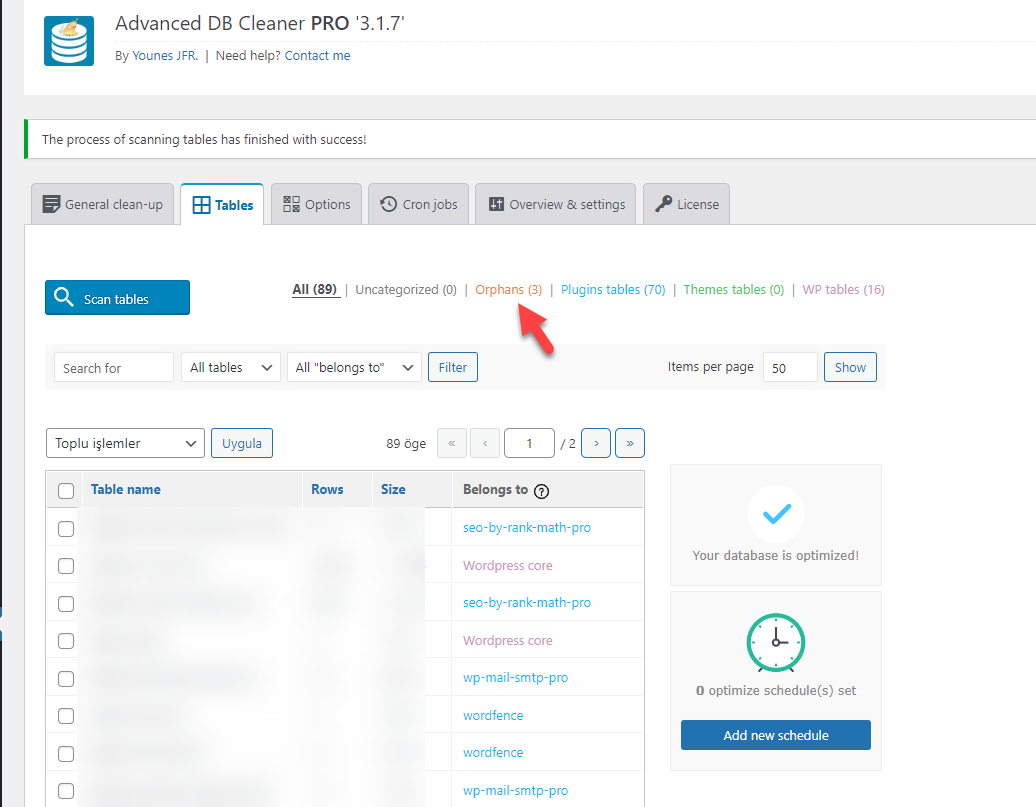
Task: Click the Belongs to help question icon
Action: tap(541, 491)
